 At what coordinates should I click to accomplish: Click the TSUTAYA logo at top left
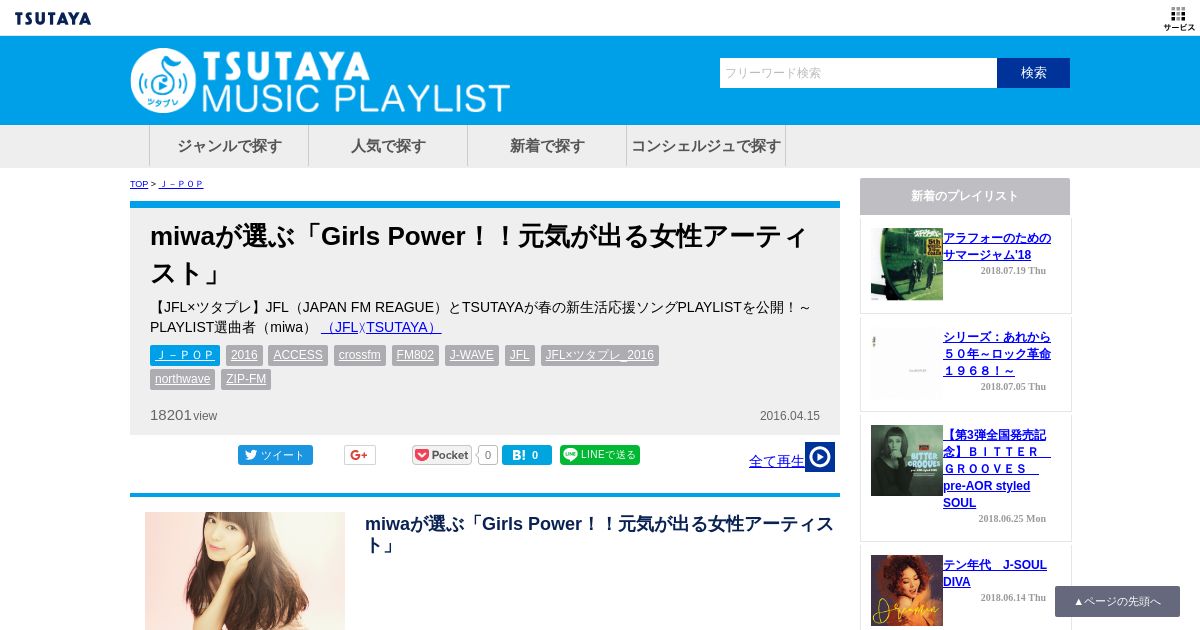pos(53,18)
